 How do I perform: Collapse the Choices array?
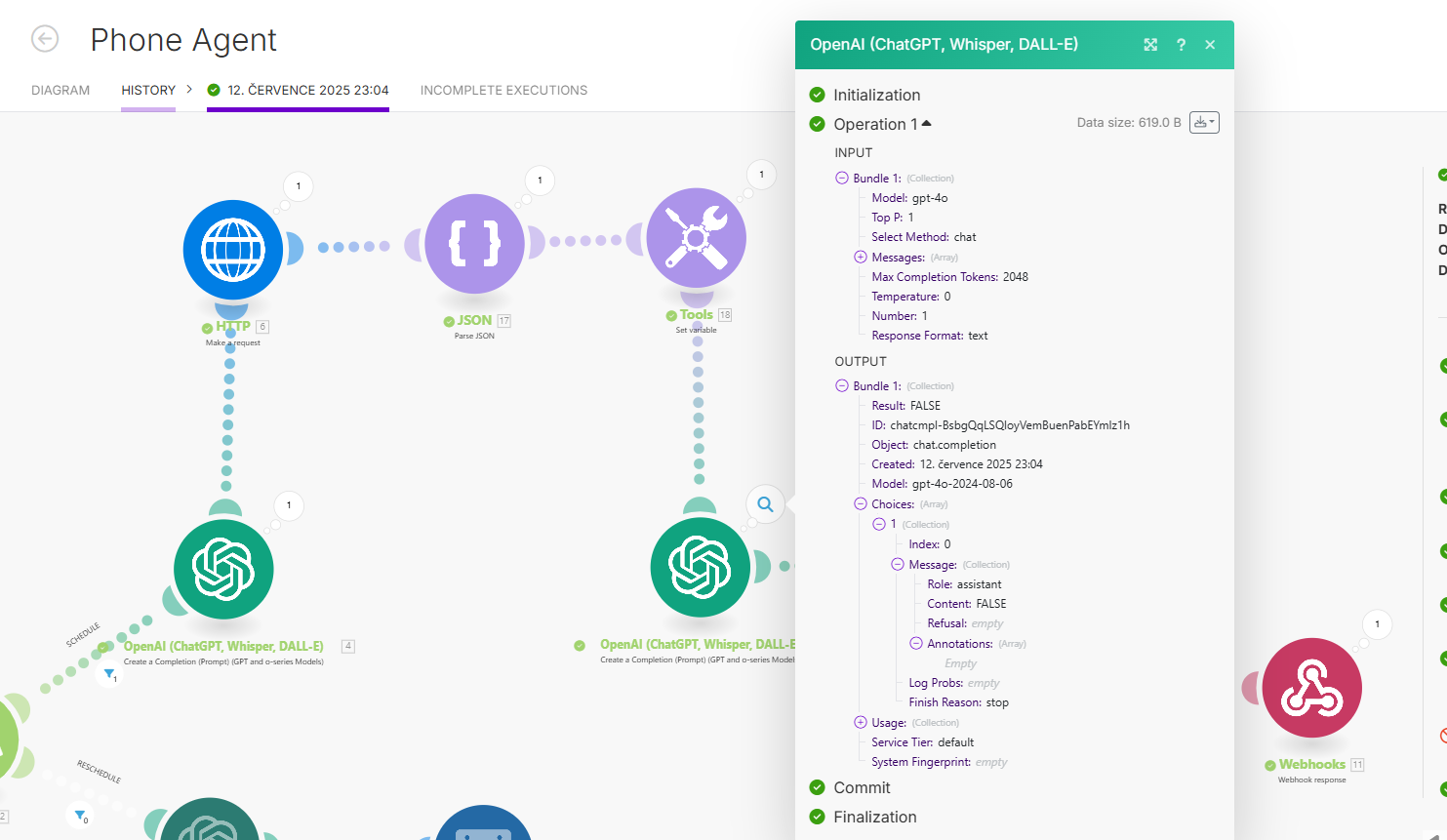861,504
